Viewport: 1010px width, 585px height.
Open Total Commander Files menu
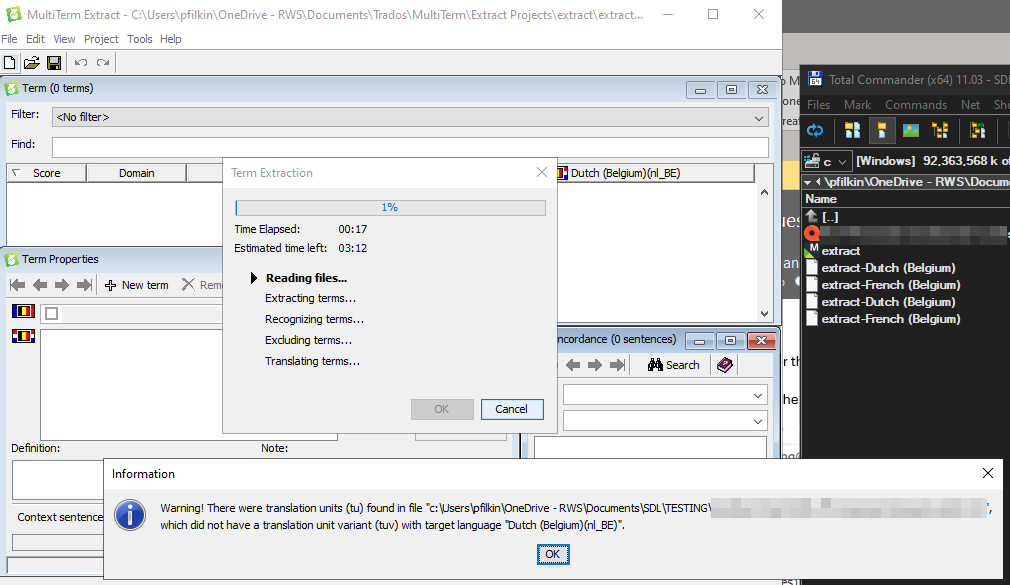[819, 105]
